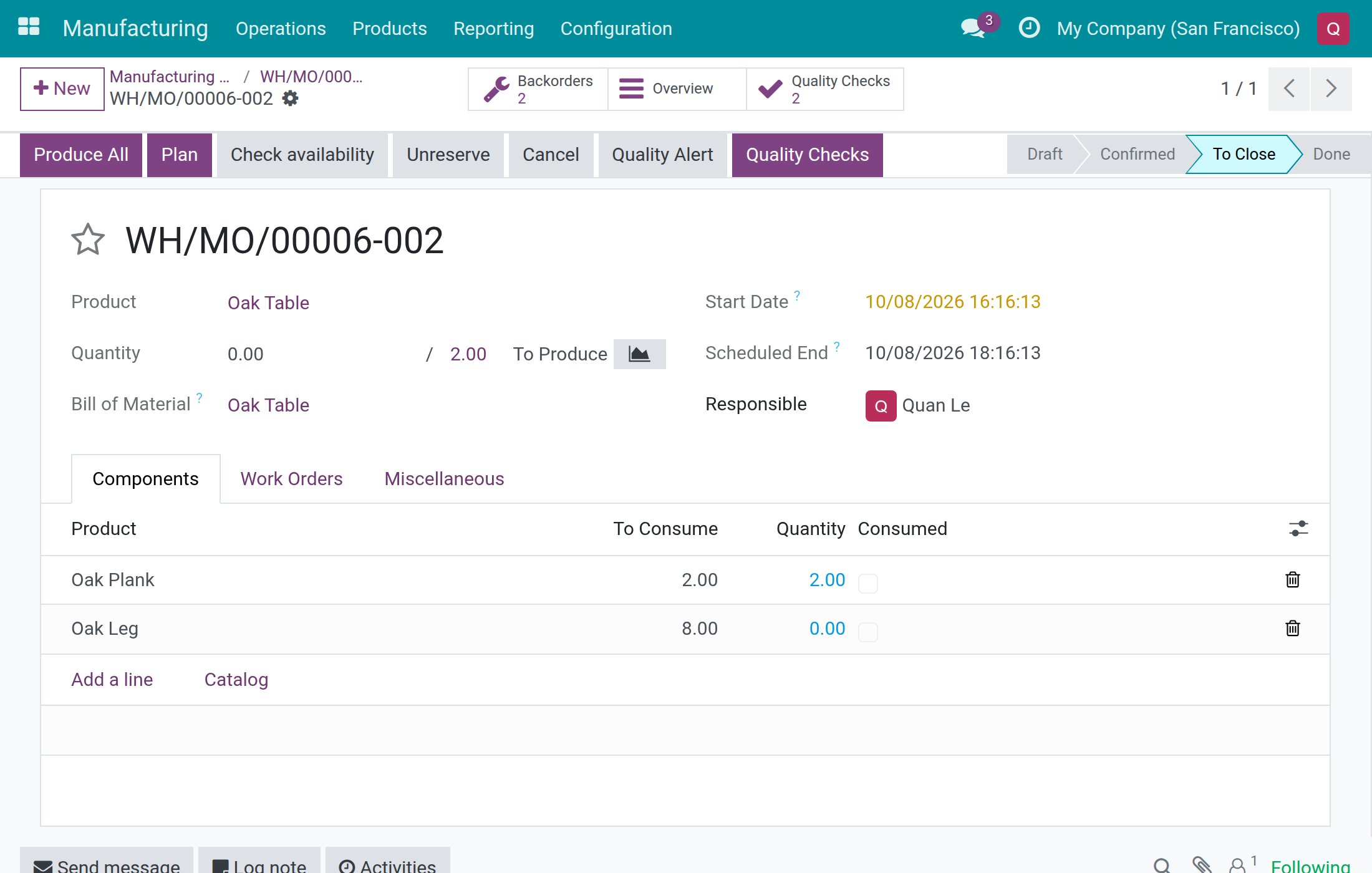The height and width of the screenshot is (873, 1372).
Task: Open the forecast chart icon near To Produce
Action: coord(639,354)
